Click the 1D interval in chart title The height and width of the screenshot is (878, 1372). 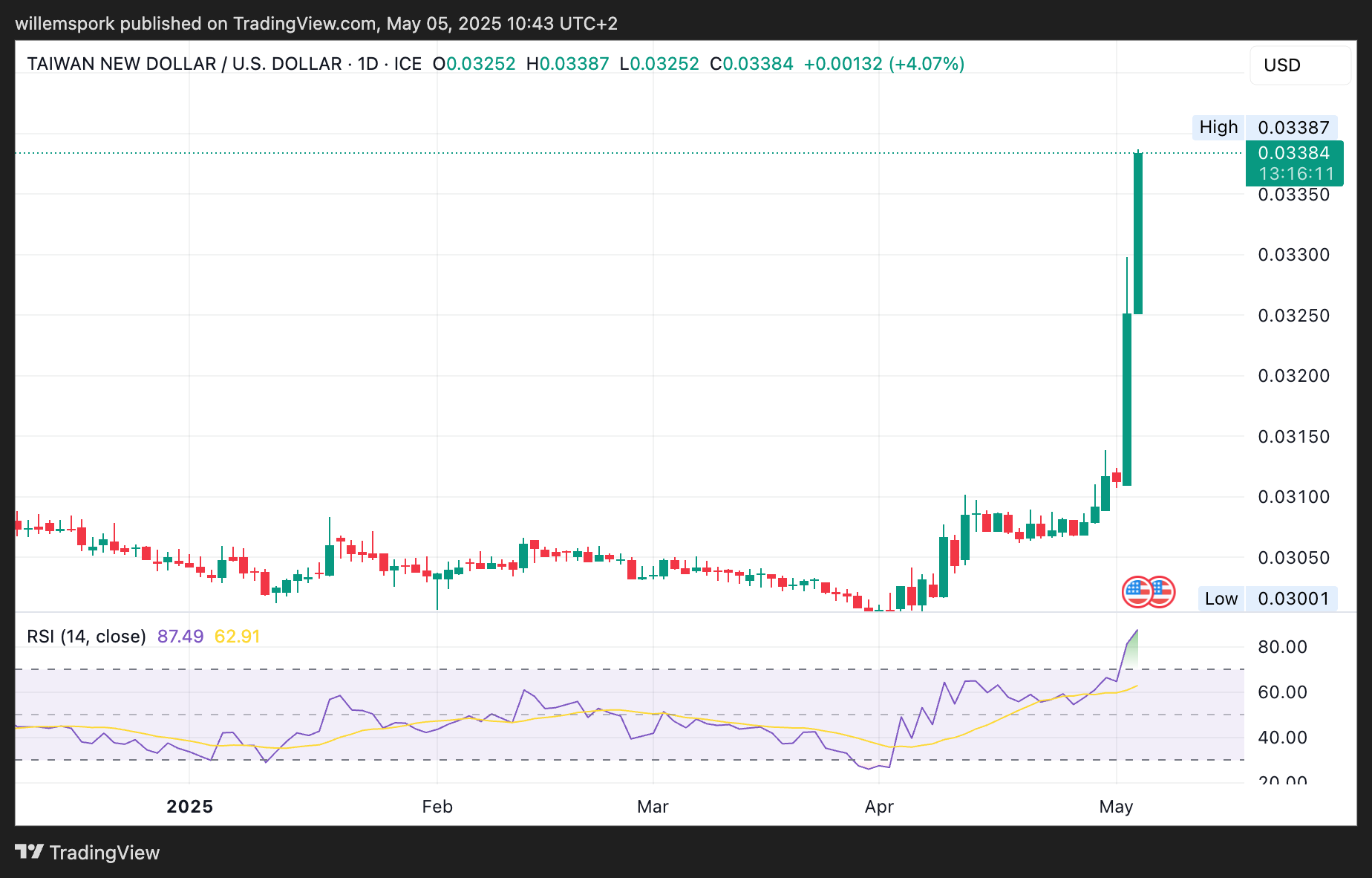(367, 64)
